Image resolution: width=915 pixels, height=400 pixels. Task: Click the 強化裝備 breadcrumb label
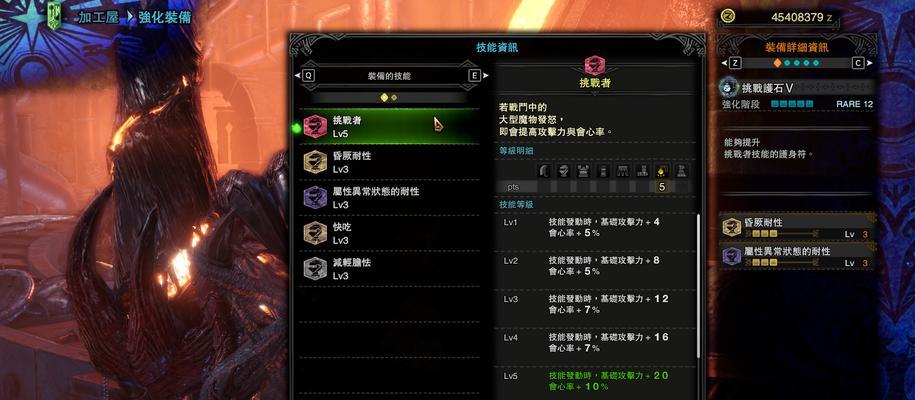coord(165,17)
